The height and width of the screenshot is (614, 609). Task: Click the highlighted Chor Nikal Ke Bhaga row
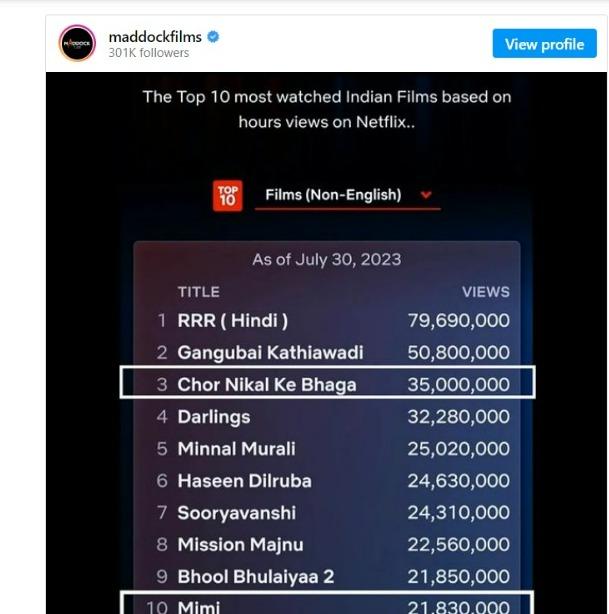327,383
